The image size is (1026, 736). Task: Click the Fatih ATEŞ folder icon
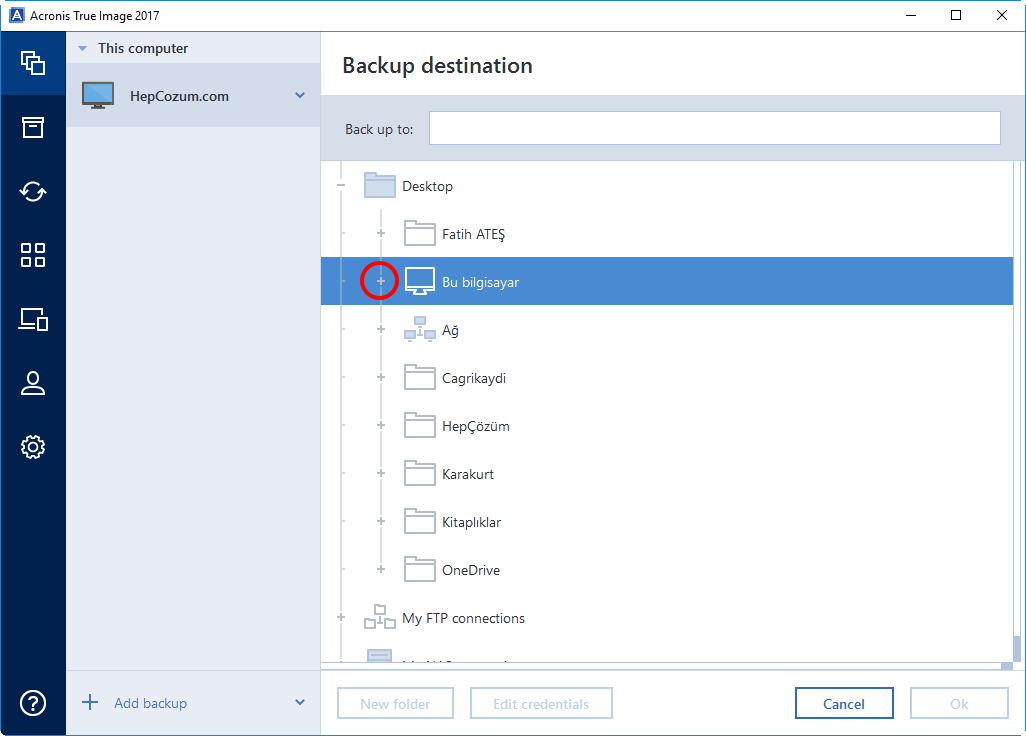(x=419, y=233)
